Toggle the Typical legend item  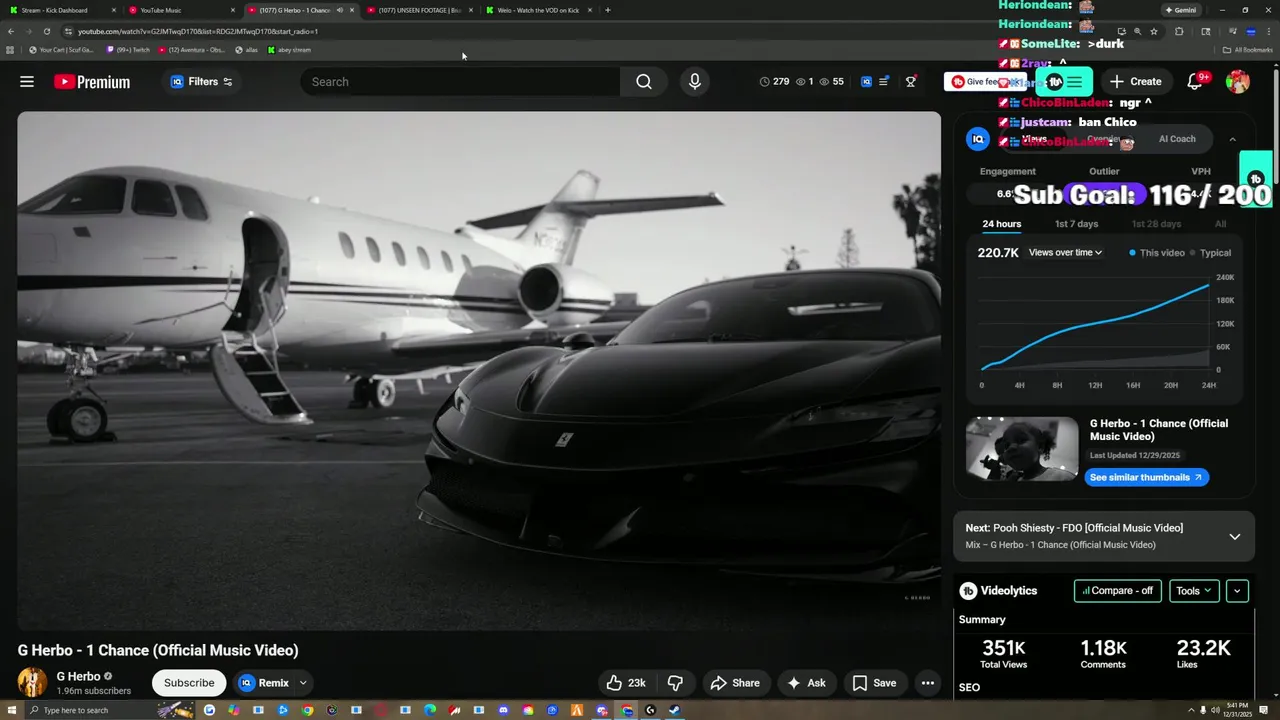(1211, 253)
